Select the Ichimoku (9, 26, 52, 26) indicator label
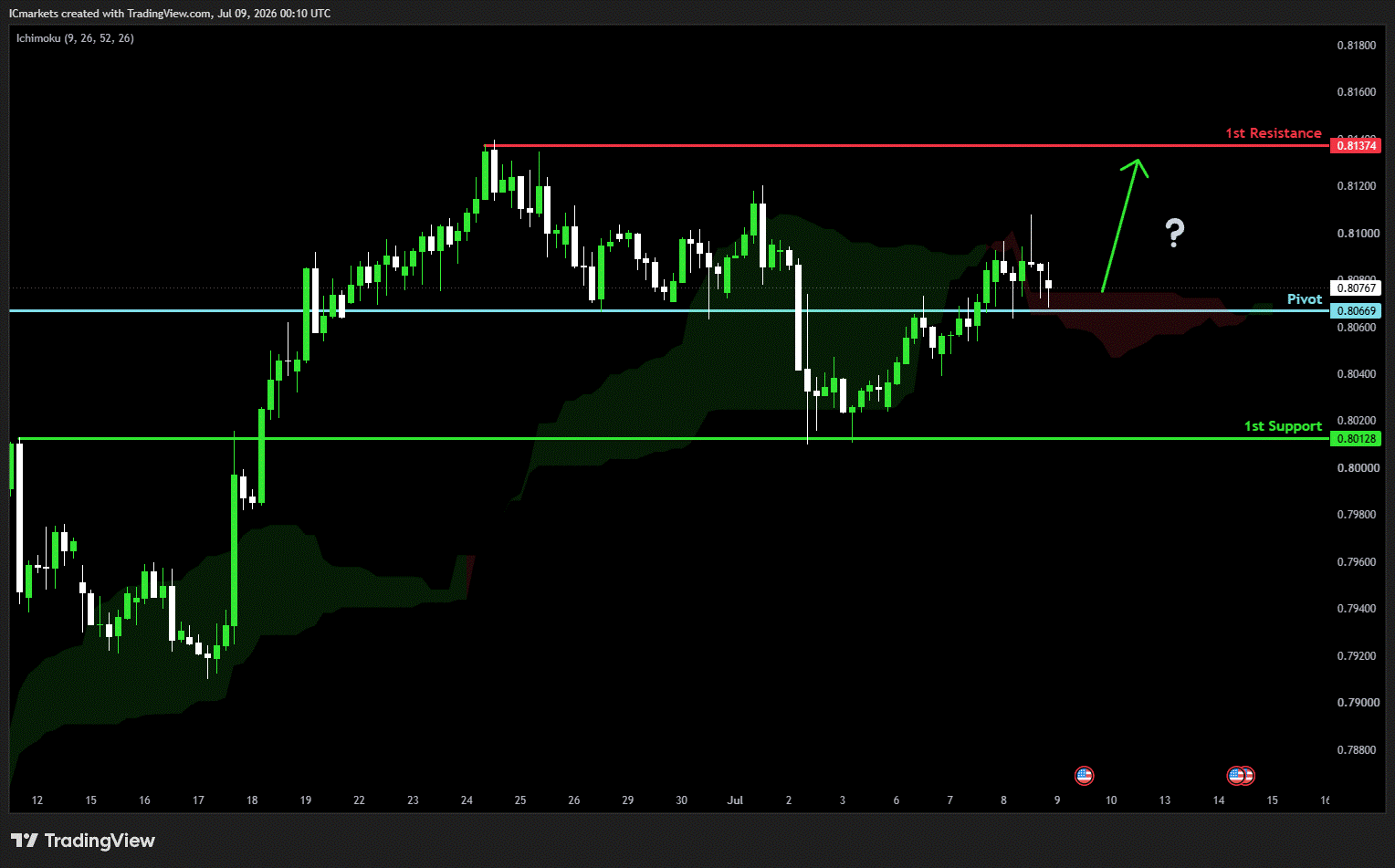The height and width of the screenshot is (868, 1395). (x=75, y=38)
